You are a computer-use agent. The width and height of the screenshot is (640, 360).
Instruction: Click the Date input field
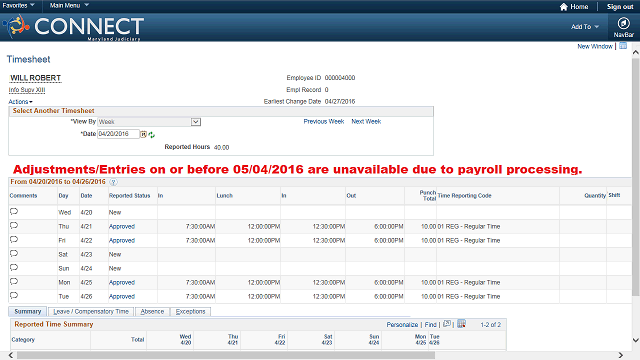point(118,134)
